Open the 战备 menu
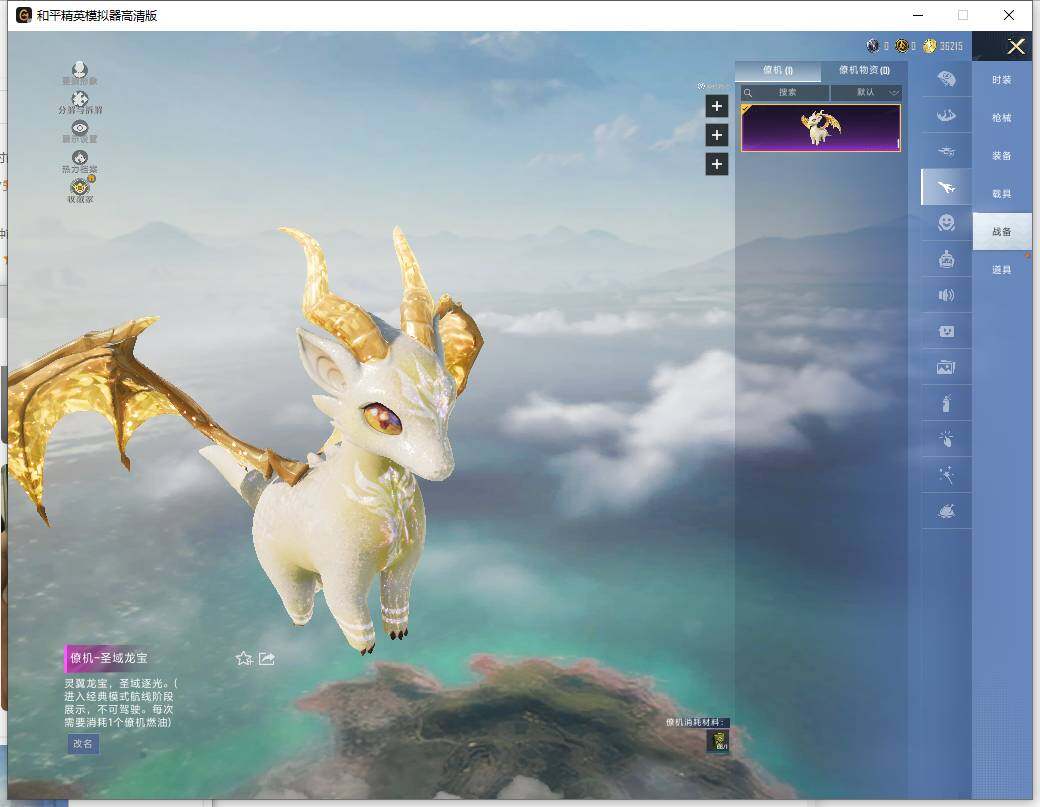Screen dimensions: 1040x807 1002,231
